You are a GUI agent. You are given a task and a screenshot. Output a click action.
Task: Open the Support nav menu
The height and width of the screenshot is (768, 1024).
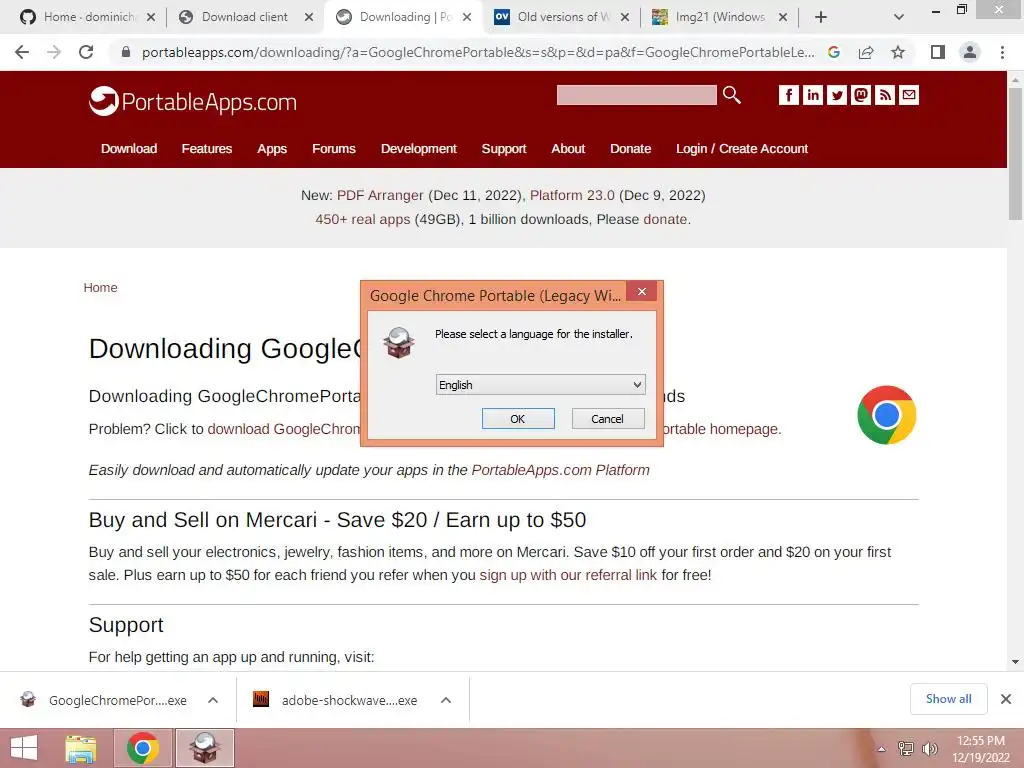(x=504, y=149)
